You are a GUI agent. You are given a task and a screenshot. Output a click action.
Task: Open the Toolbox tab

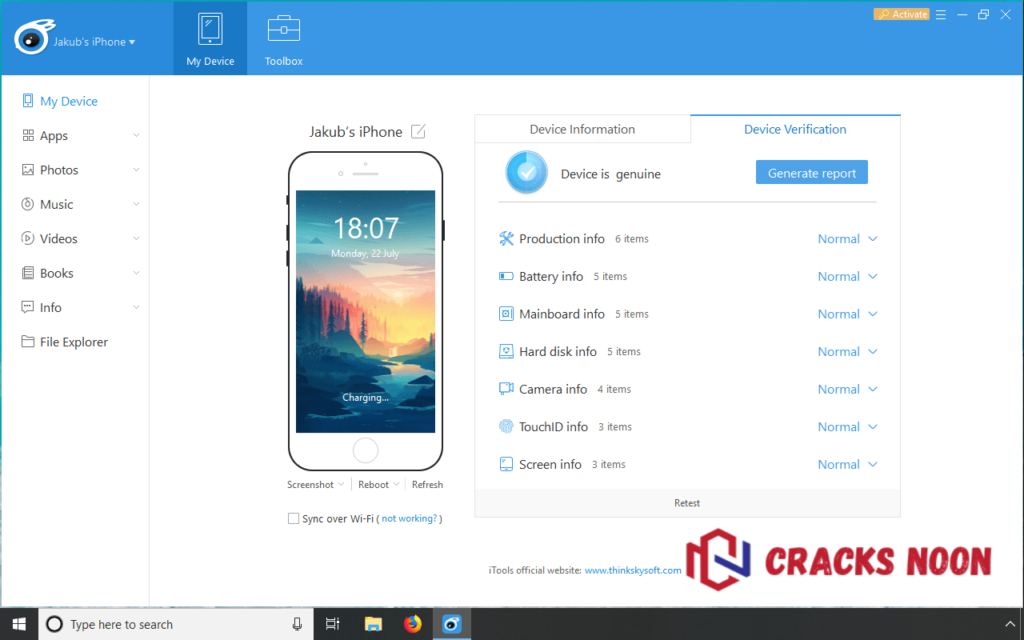[x=283, y=39]
